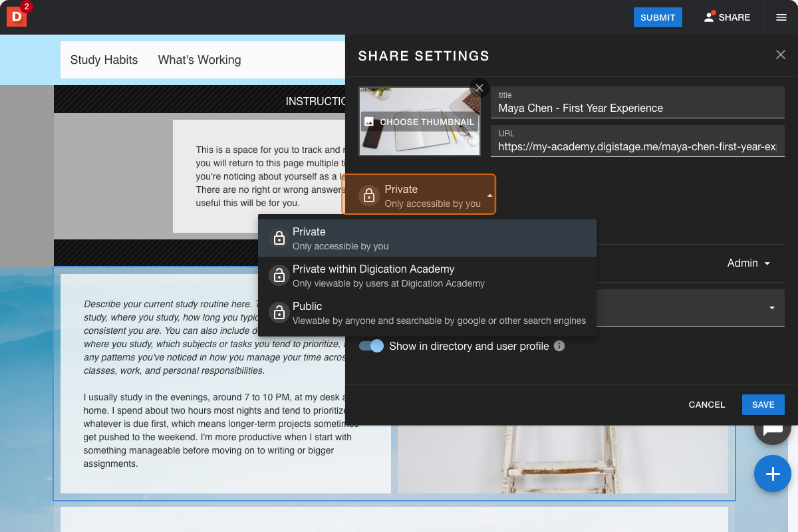Viewport: 798px width, 532px height.
Task: Remove the thumbnail image with X
Action: click(x=479, y=88)
